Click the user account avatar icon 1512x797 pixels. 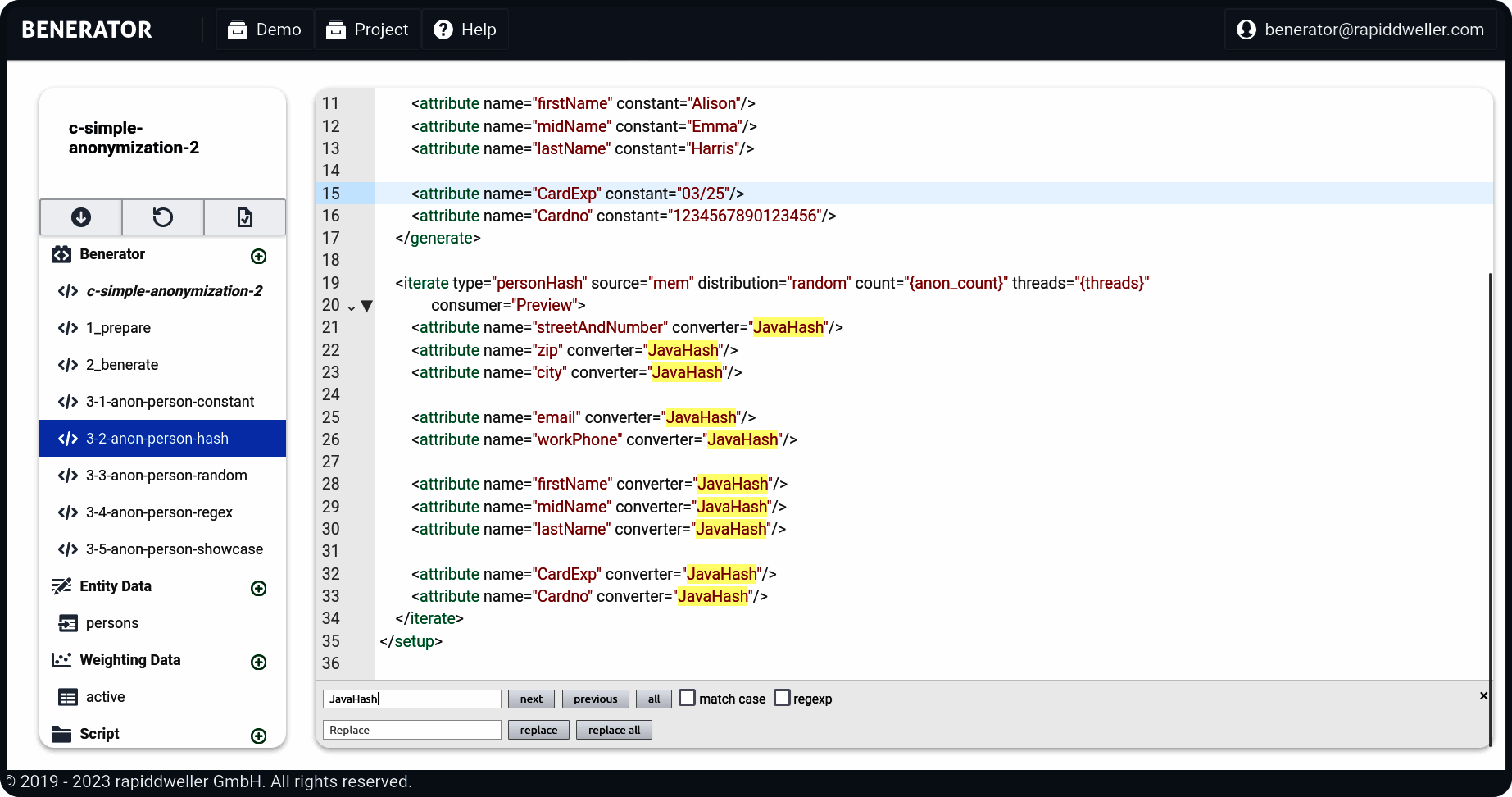[1246, 30]
